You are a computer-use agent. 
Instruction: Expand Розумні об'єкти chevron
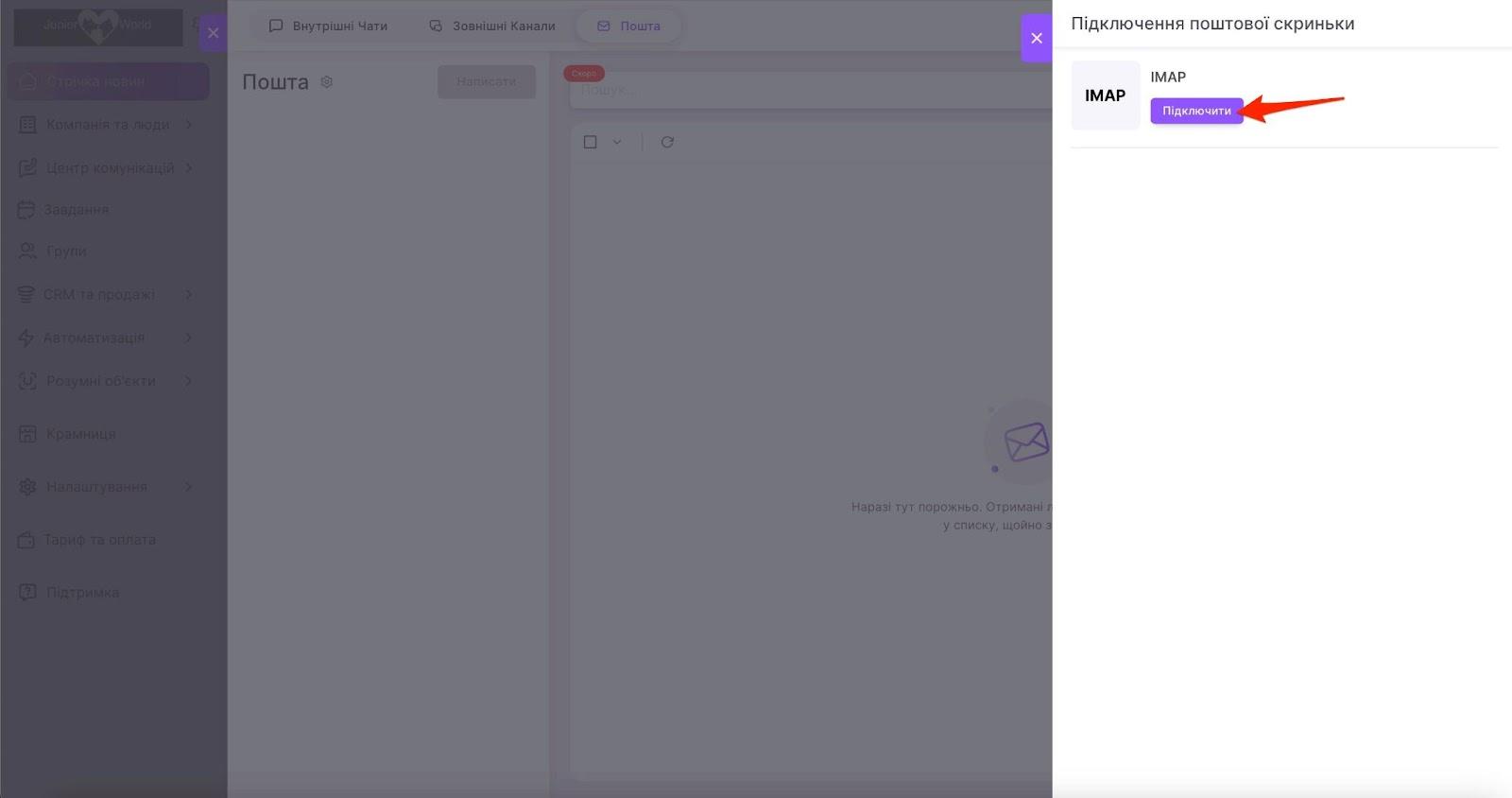click(189, 381)
